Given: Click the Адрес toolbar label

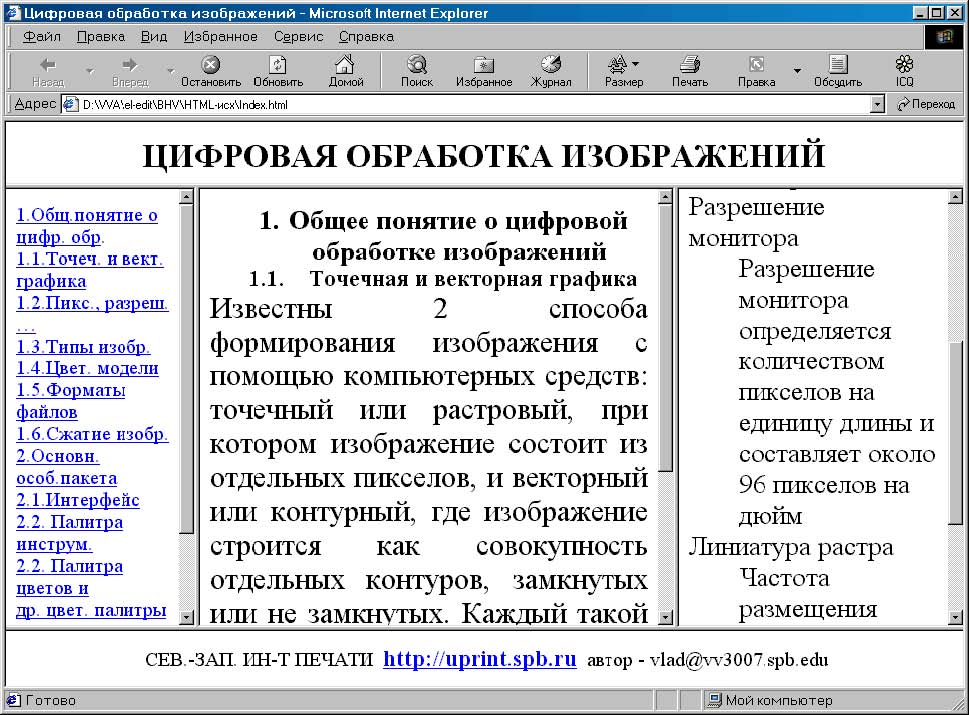Looking at the screenshot, I should (35, 104).
